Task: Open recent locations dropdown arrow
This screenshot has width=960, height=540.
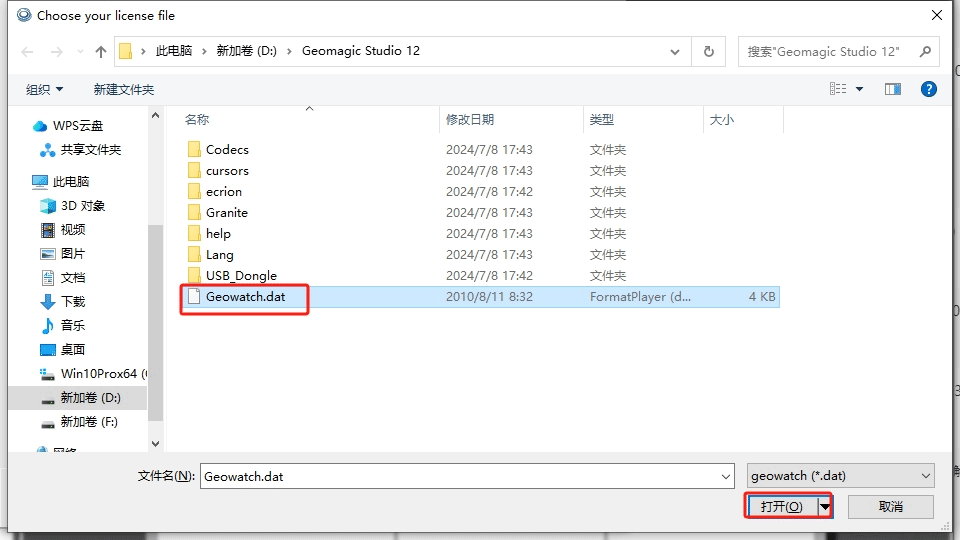Action: (80, 51)
